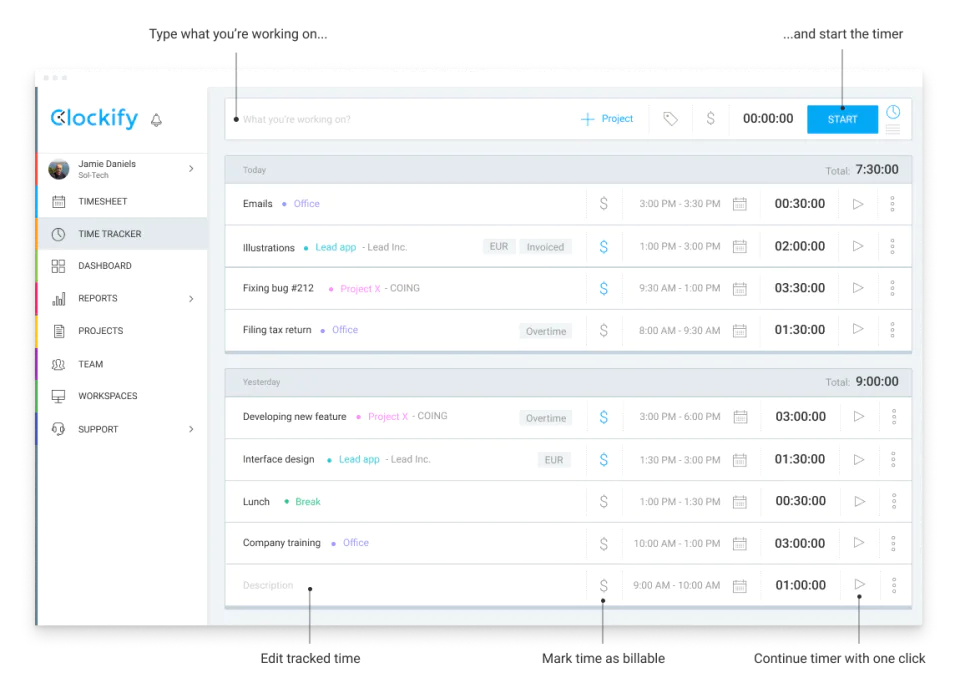Click the 00:00:00 timer display
This screenshot has width=960, height=693.
[x=768, y=118]
